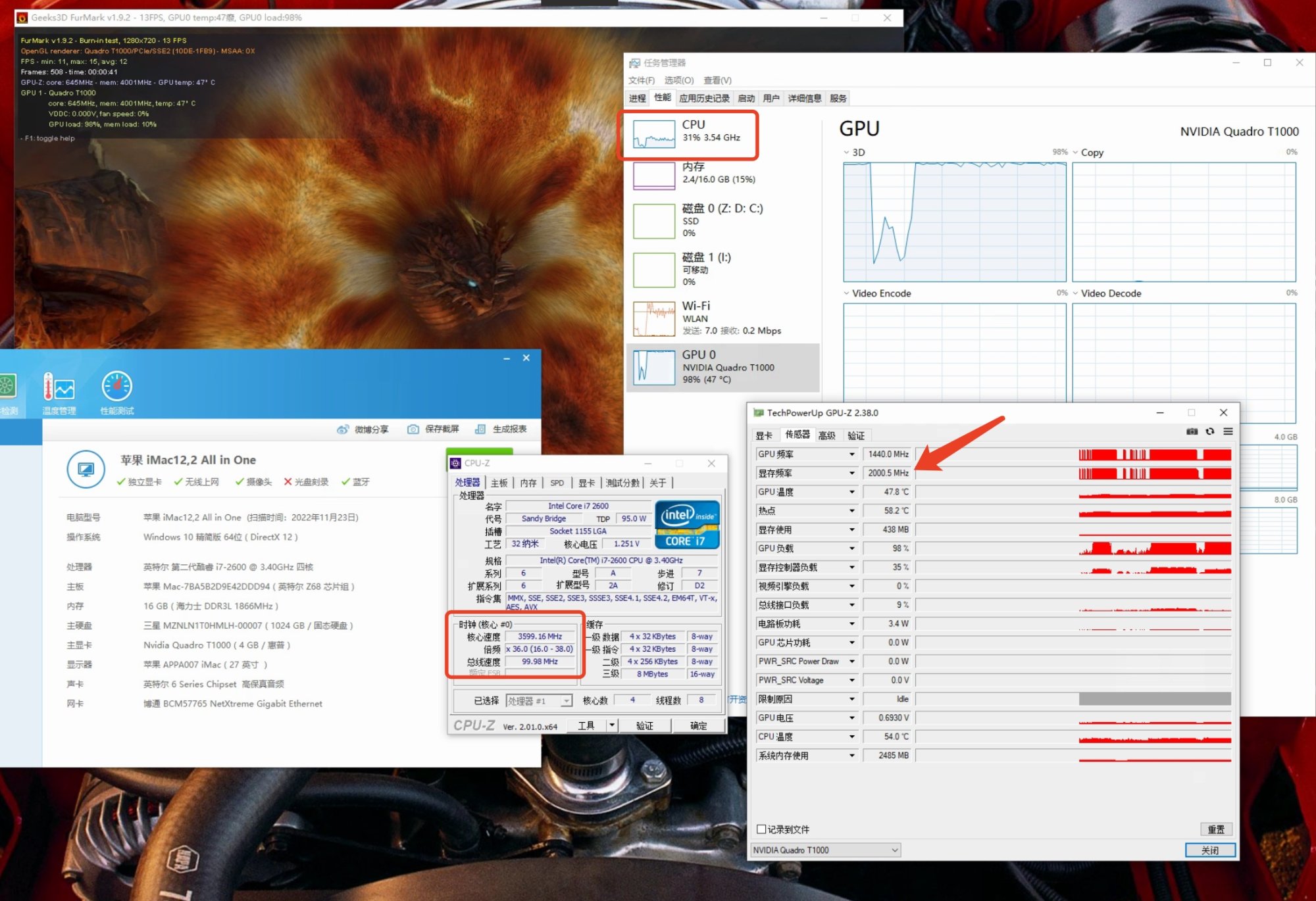Click the FurMark title bar app icon
This screenshot has height=901, width=1316.
click(22, 18)
